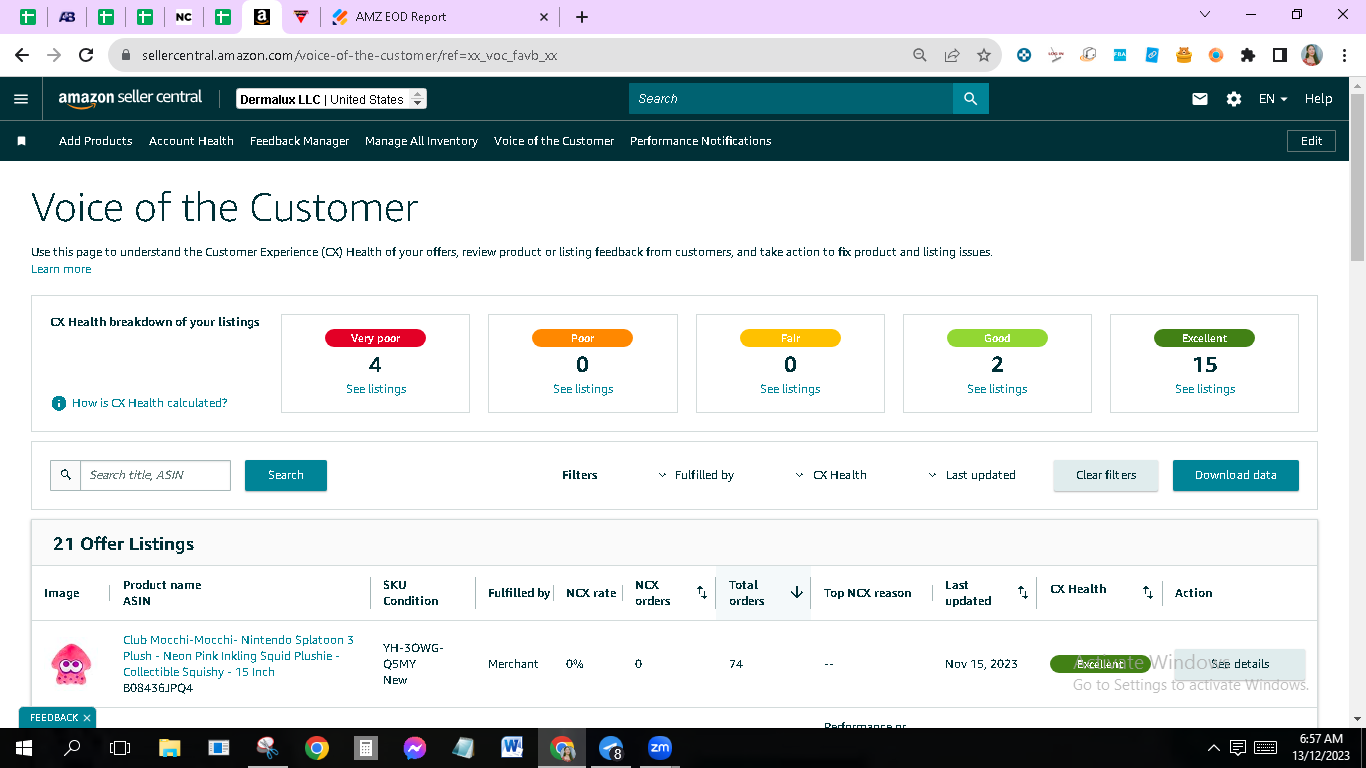The height and width of the screenshot is (768, 1366).
Task: Open the Seller Central settings gear
Action: [x=1234, y=99]
